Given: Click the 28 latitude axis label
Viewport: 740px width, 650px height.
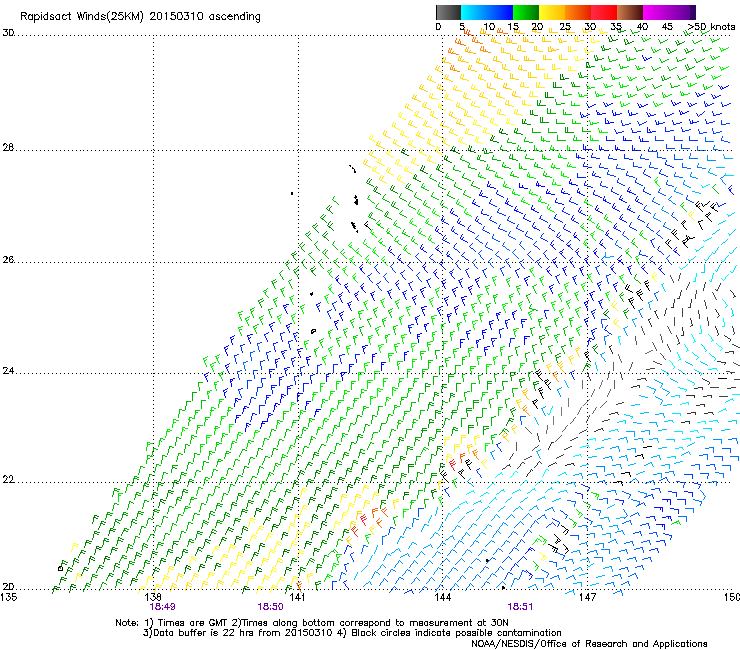Looking at the screenshot, I should (x=8, y=148).
